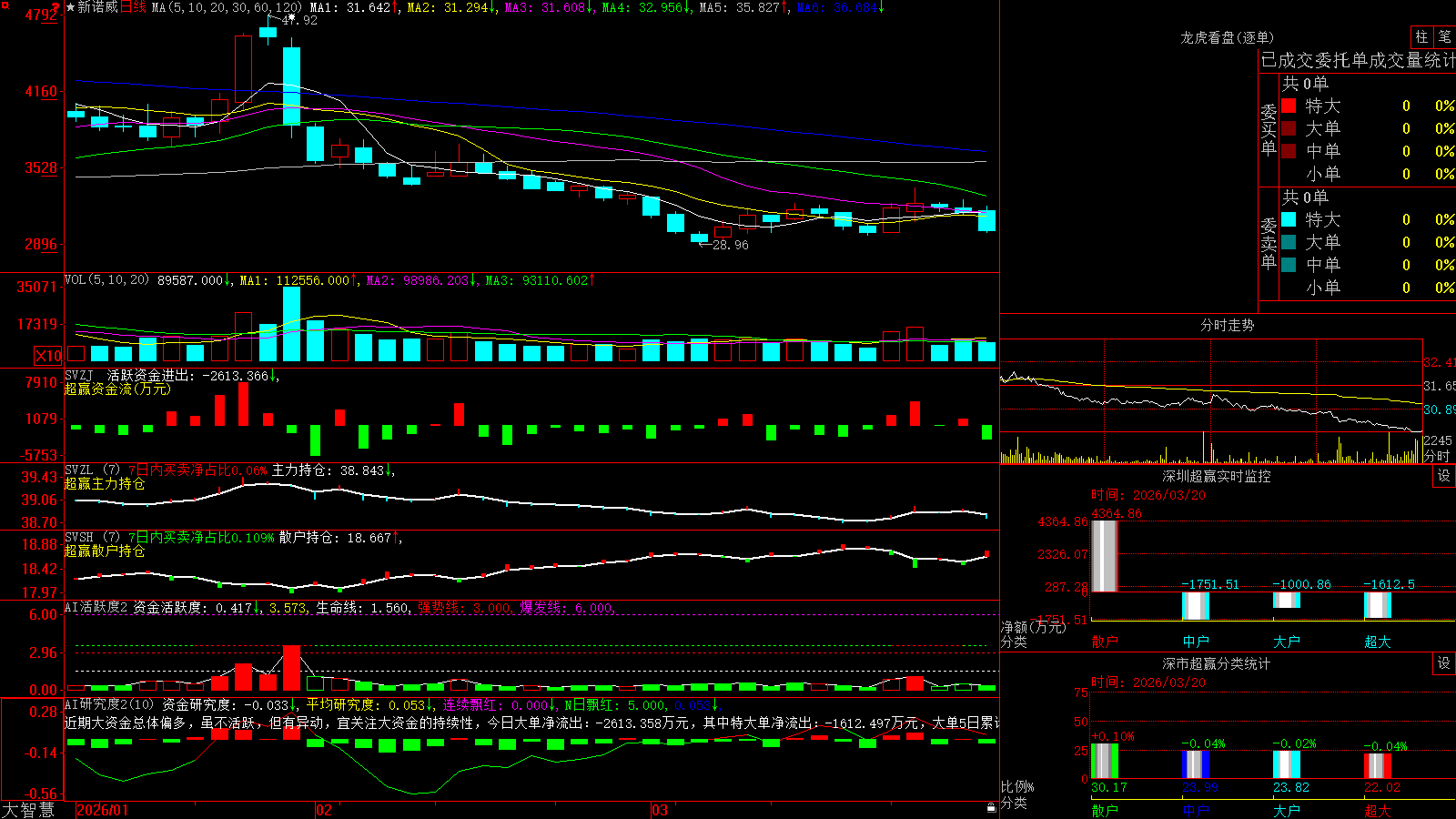Screen dimensions: 1456x819
Task: Open settings 设 for 深市超赢分类统计
Action: (x=1444, y=663)
